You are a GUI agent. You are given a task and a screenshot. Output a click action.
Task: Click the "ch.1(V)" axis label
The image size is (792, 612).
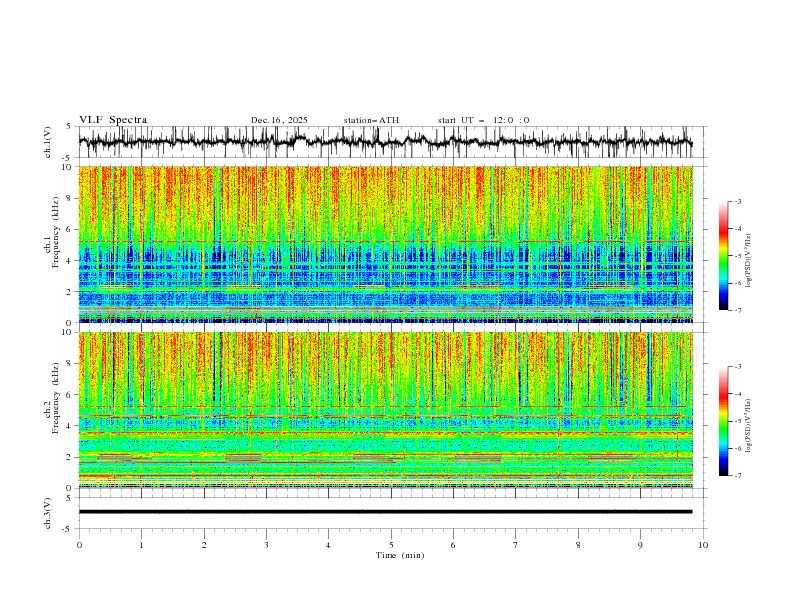coord(48,142)
